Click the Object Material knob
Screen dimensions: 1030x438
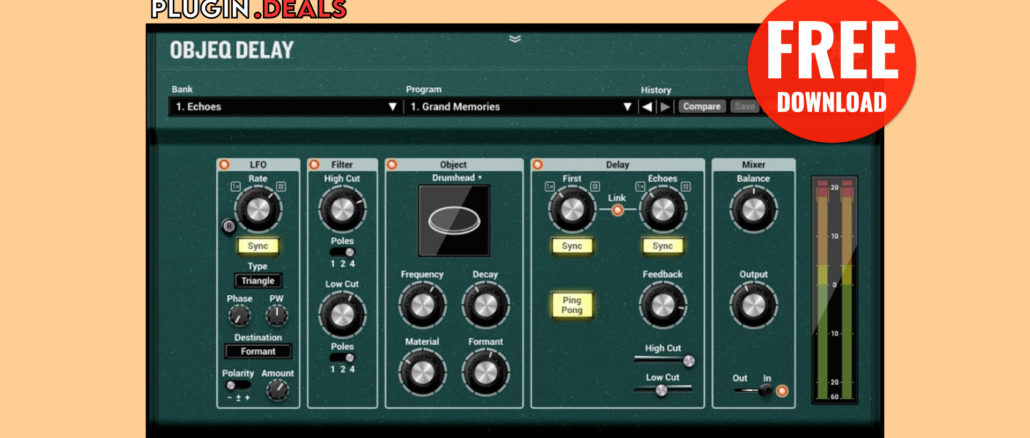pos(422,372)
